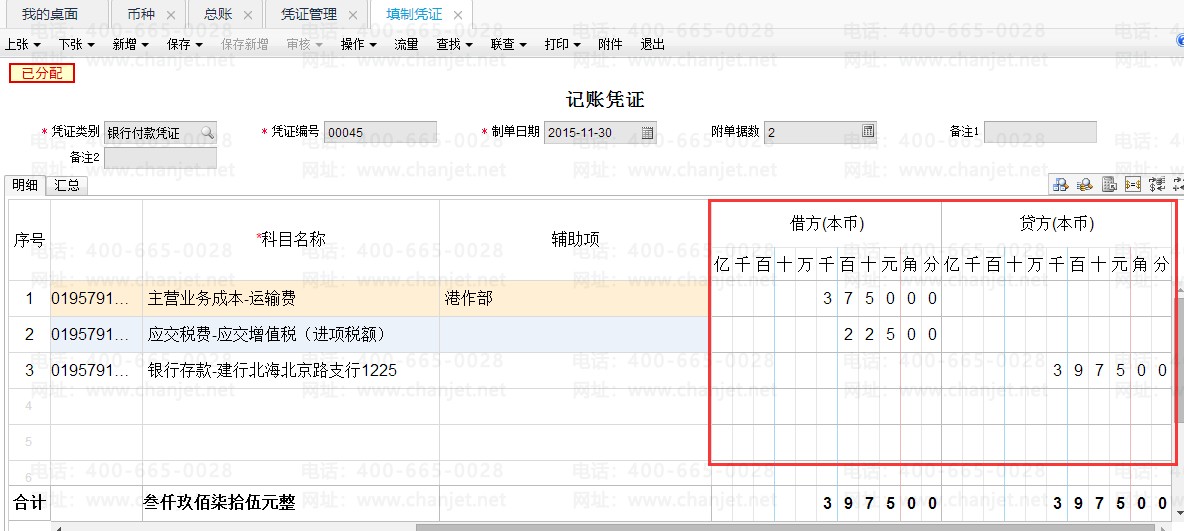The width and height of the screenshot is (1184, 531).
Task: Click the $=$ balance icon
Action: coord(1133,185)
